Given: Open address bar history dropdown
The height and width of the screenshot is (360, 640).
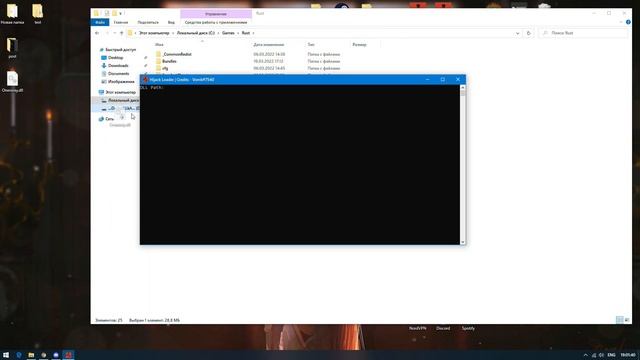Looking at the screenshot, I should click(x=518, y=33).
